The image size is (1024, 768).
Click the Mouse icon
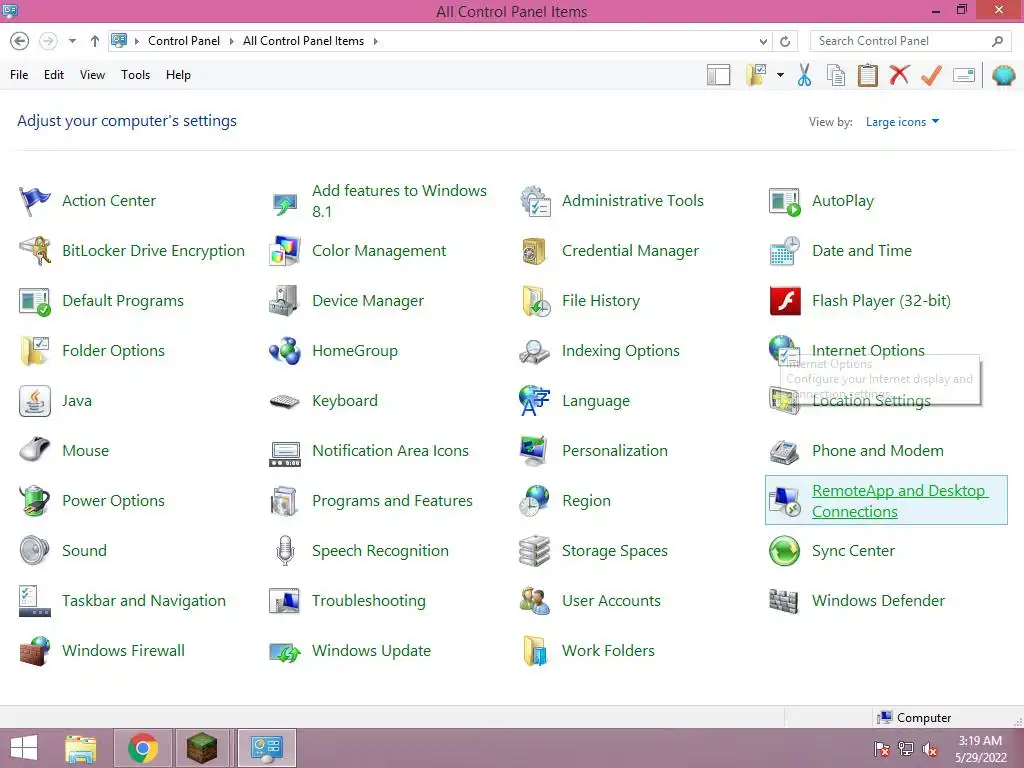point(35,451)
